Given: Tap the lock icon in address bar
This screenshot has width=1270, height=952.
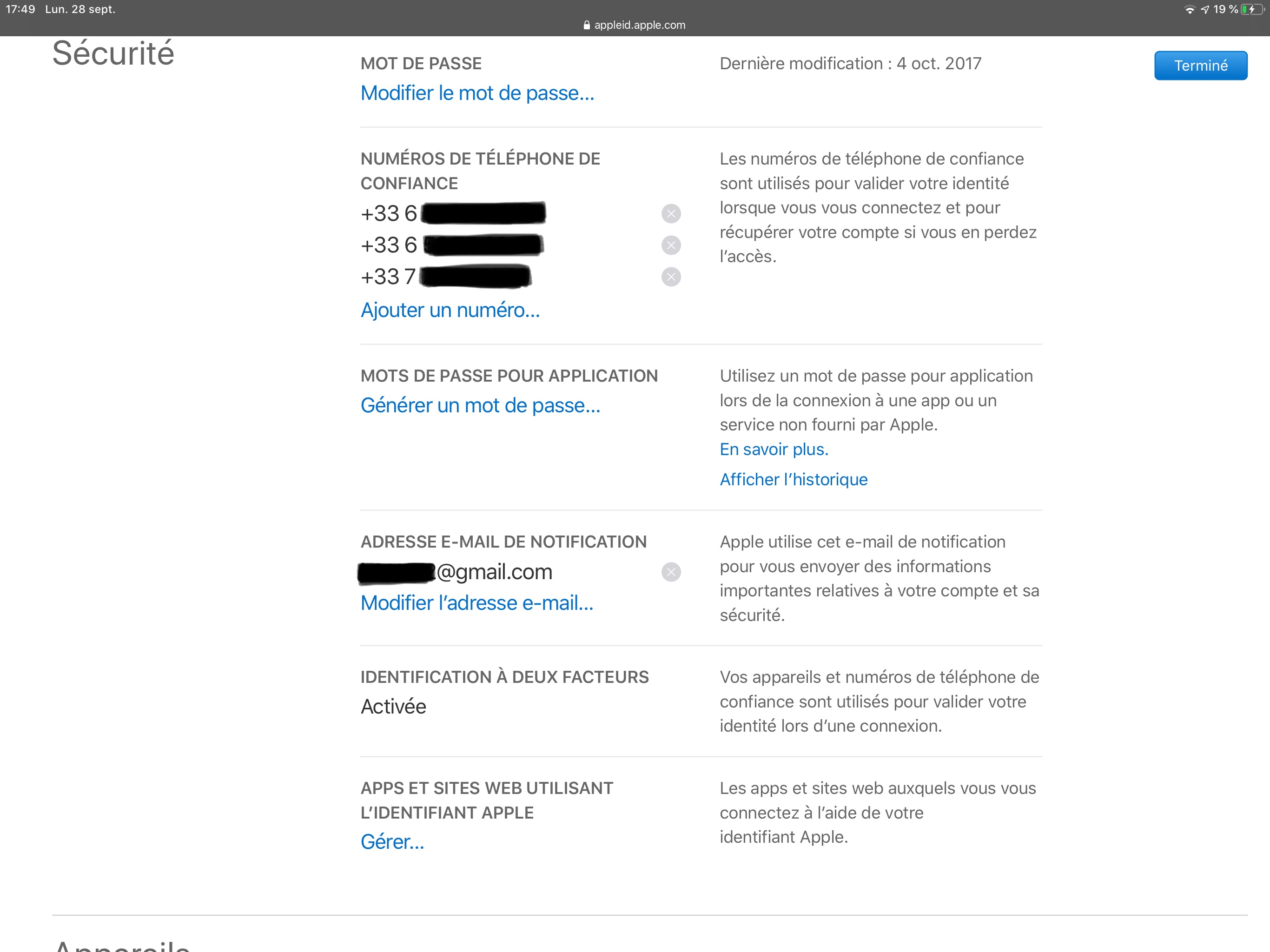Looking at the screenshot, I should pos(586,25).
